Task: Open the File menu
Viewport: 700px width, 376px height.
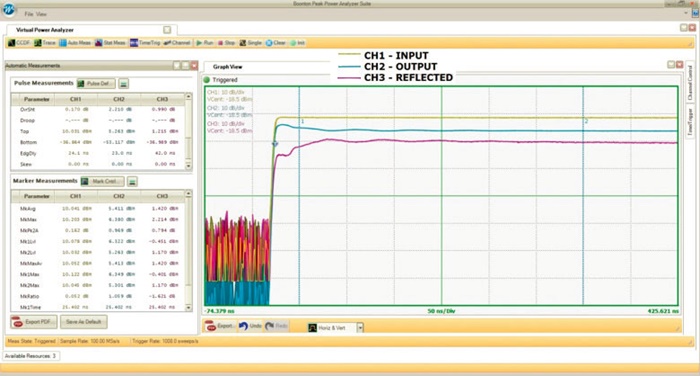Action: 29,14
